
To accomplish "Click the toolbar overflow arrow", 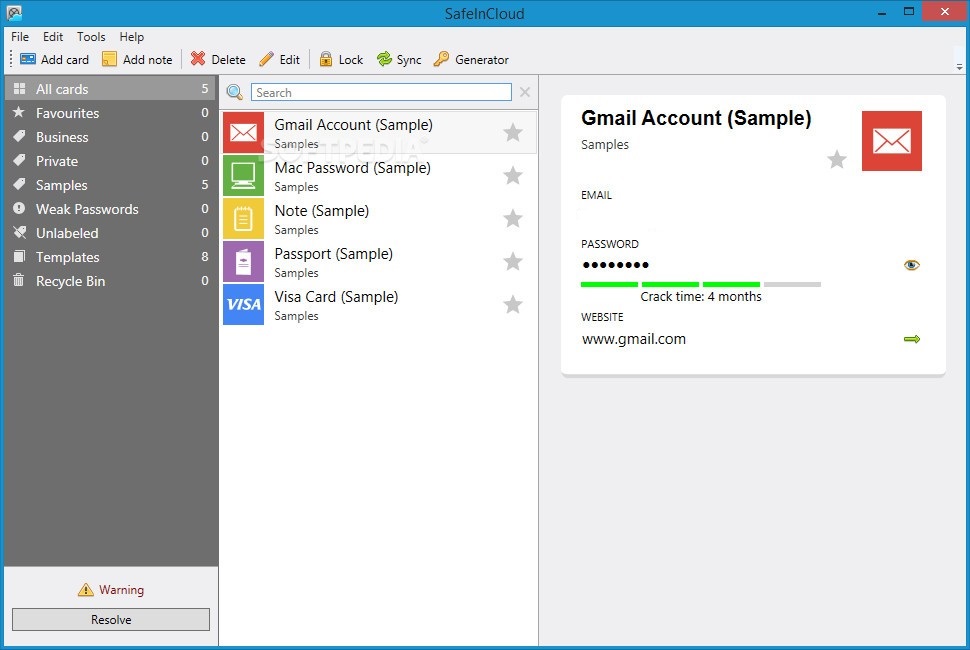I will pyautogui.click(x=959, y=67).
